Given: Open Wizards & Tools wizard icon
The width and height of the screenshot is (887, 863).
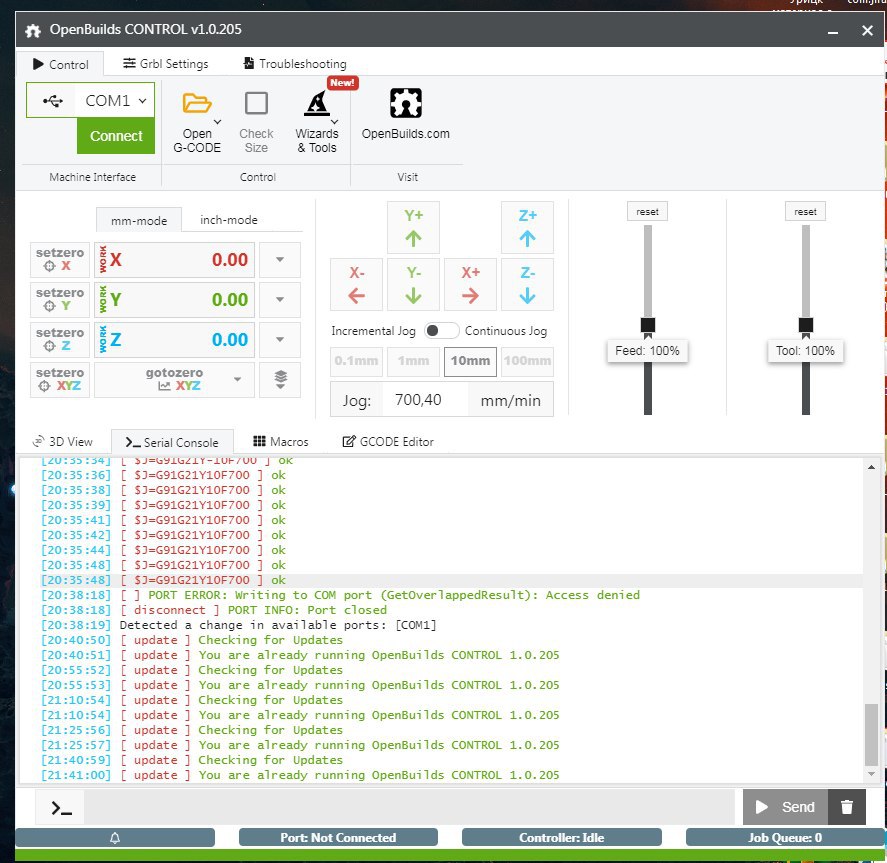Looking at the screenshot, I should pyautogui.click(x=317, y=103).
